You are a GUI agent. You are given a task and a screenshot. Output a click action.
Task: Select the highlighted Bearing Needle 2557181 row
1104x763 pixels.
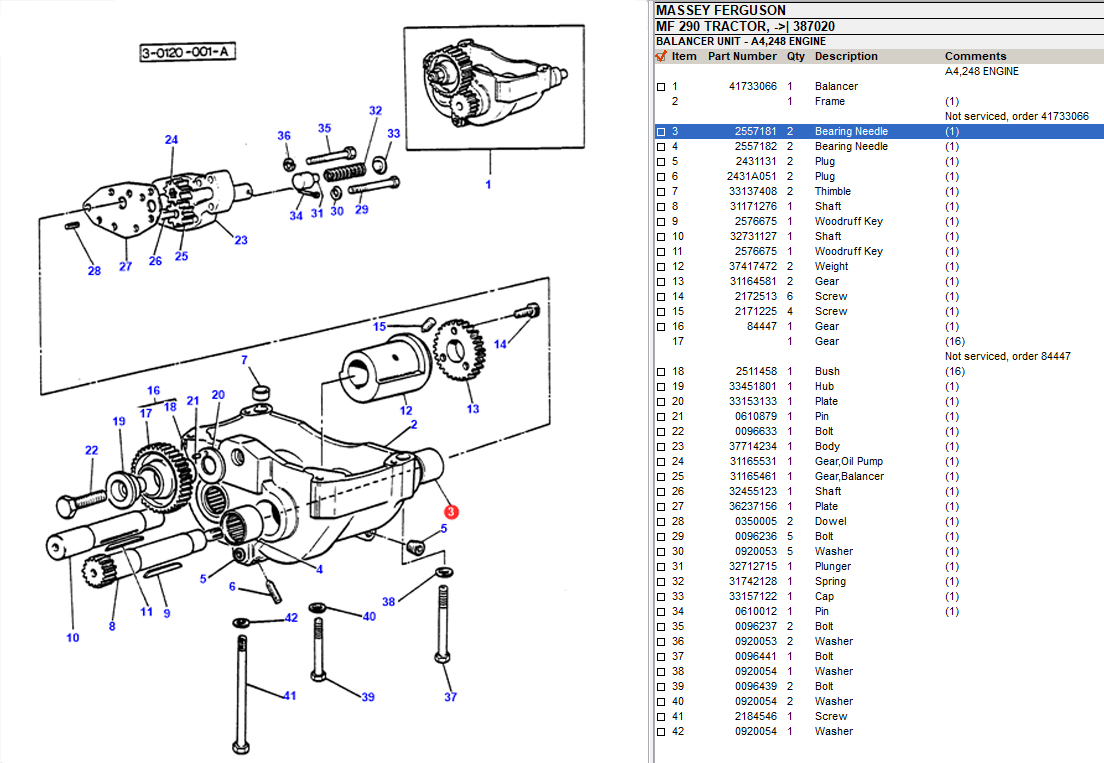tap(850, 132)
